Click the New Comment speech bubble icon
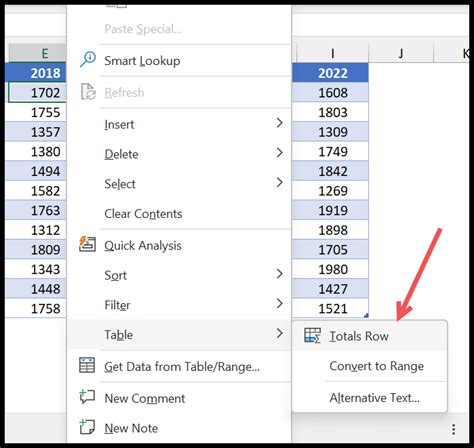 point(87,397)
